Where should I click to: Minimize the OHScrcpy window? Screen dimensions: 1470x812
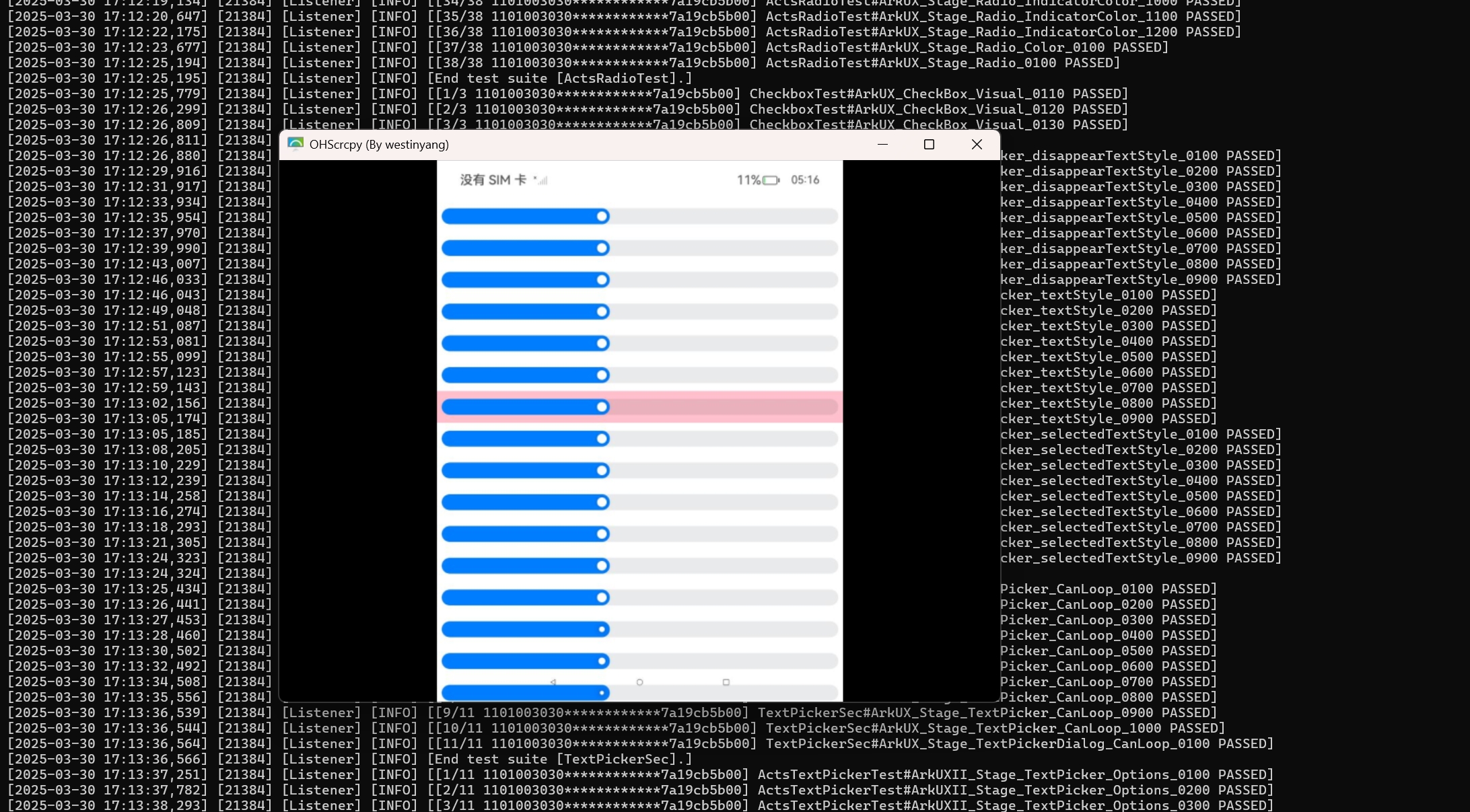(882, 144)
